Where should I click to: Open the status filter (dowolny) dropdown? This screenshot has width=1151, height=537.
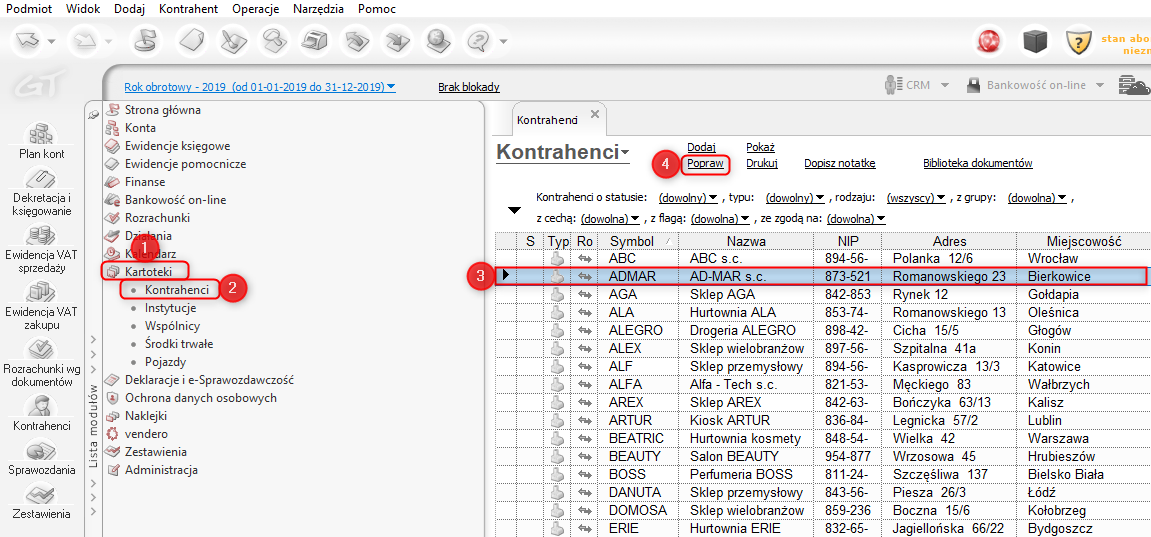tap(688, 198)
